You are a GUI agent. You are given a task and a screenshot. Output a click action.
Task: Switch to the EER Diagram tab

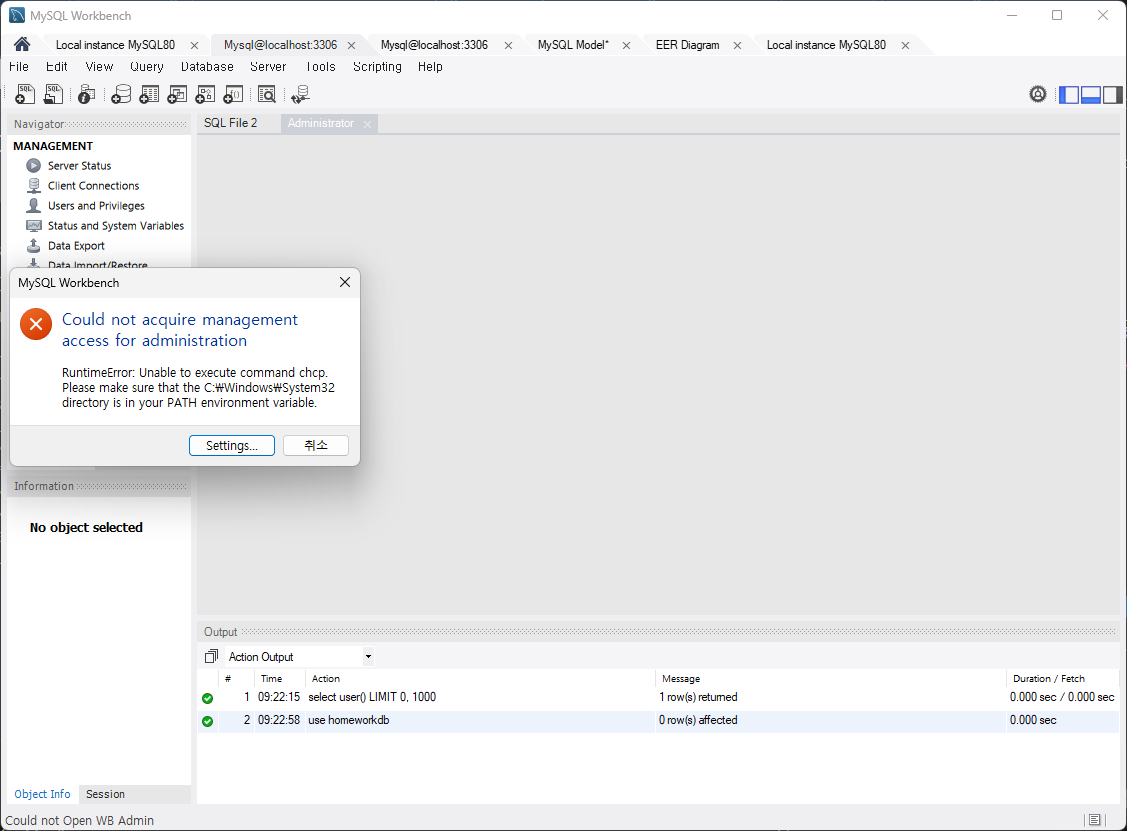[x=688, y=45]
